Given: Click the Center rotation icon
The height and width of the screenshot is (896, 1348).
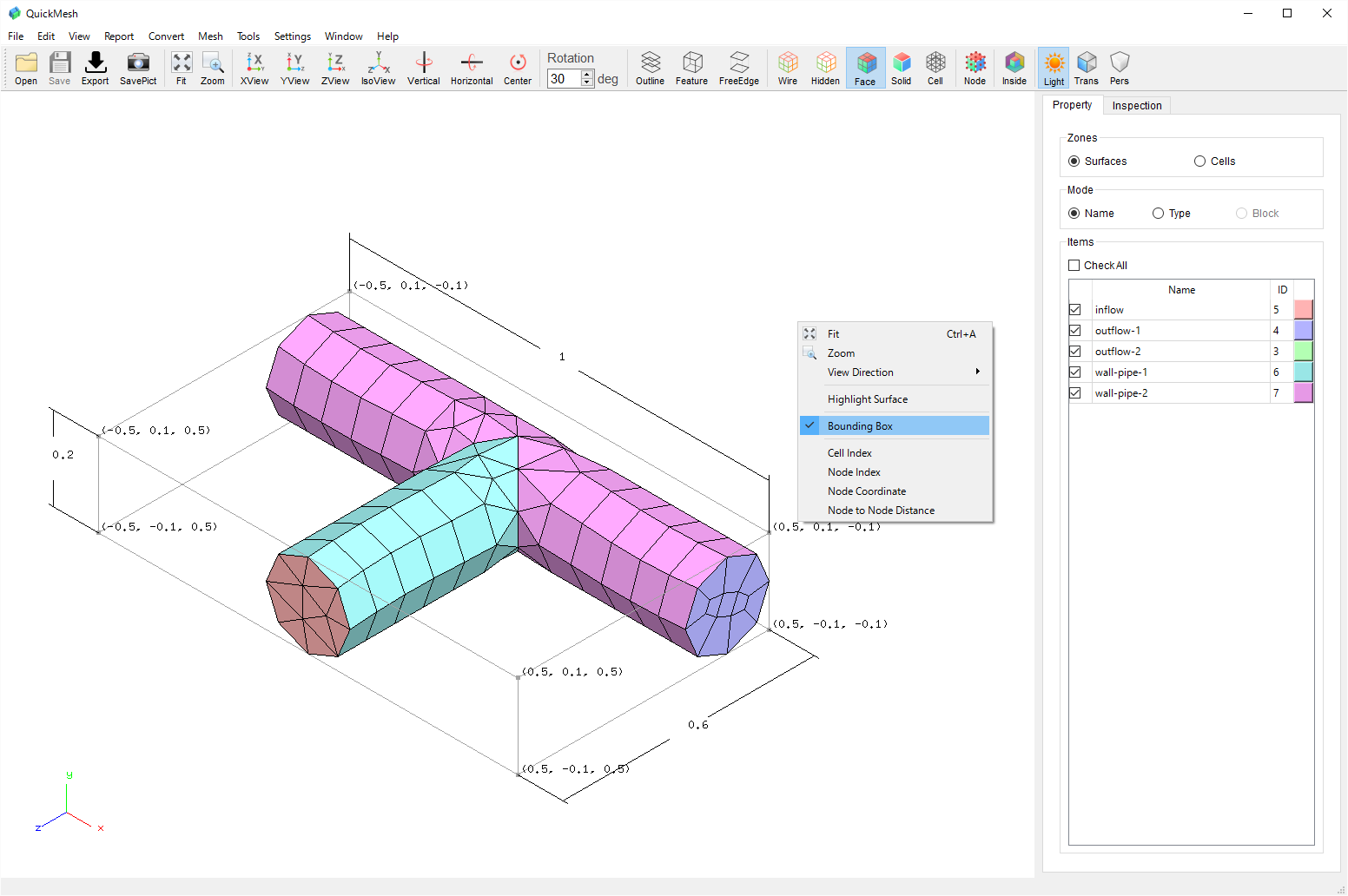Looking at the screenshot, I should pyautogui.click(x=518, y=68).
